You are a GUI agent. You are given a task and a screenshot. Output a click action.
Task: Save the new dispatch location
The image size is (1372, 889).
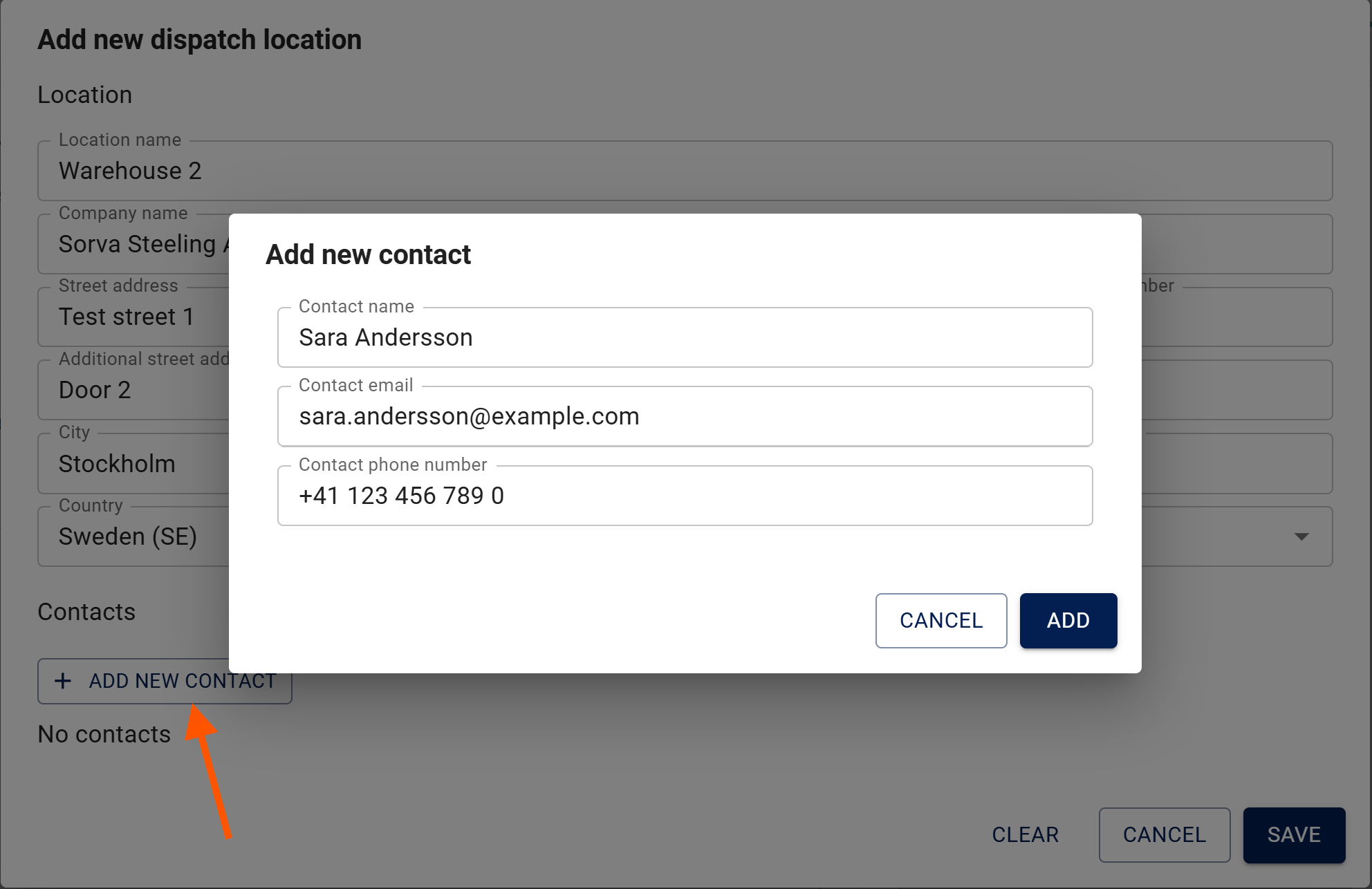click(x=1293, y=834)
